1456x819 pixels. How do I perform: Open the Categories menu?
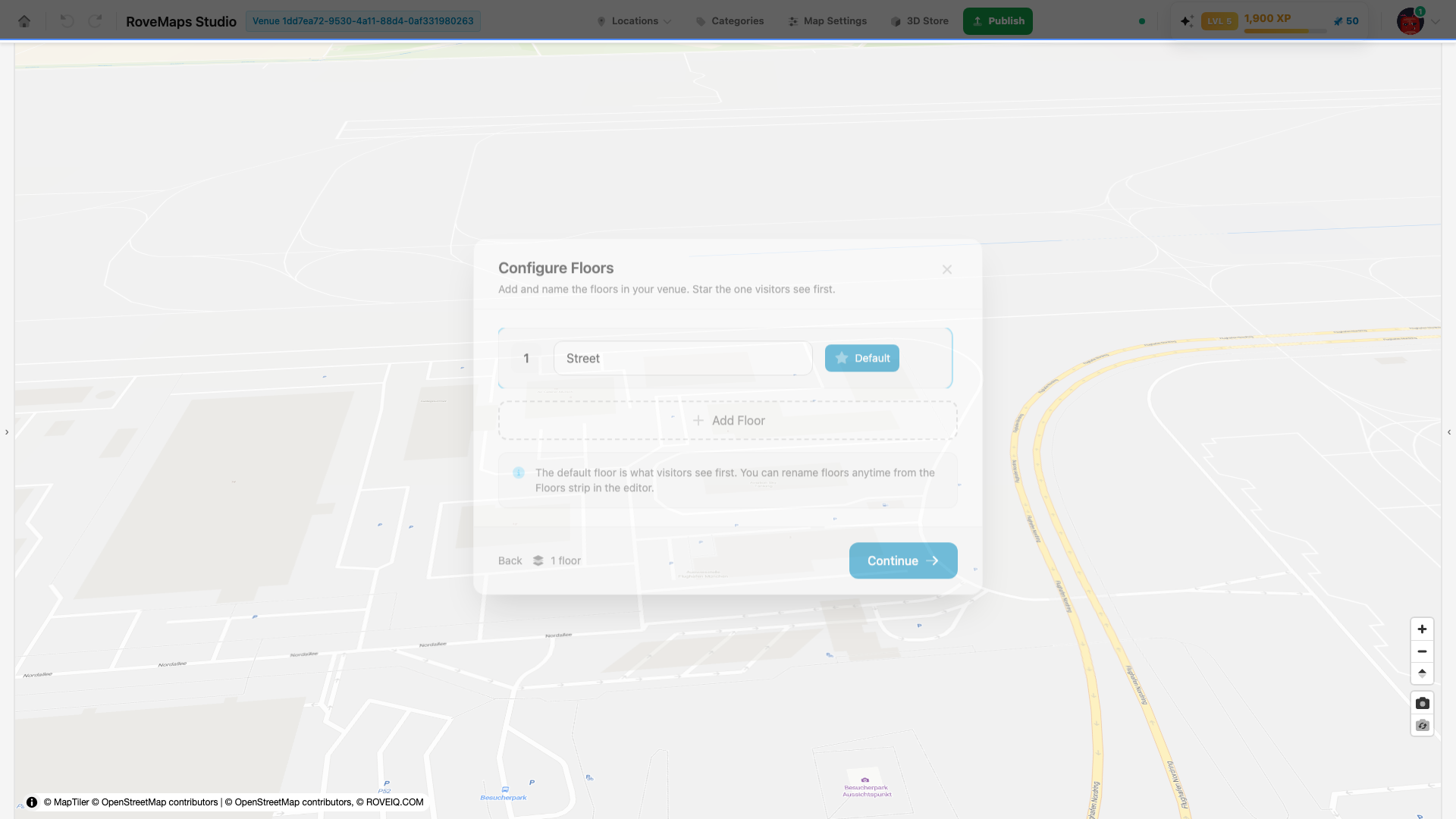pos(730,21)
